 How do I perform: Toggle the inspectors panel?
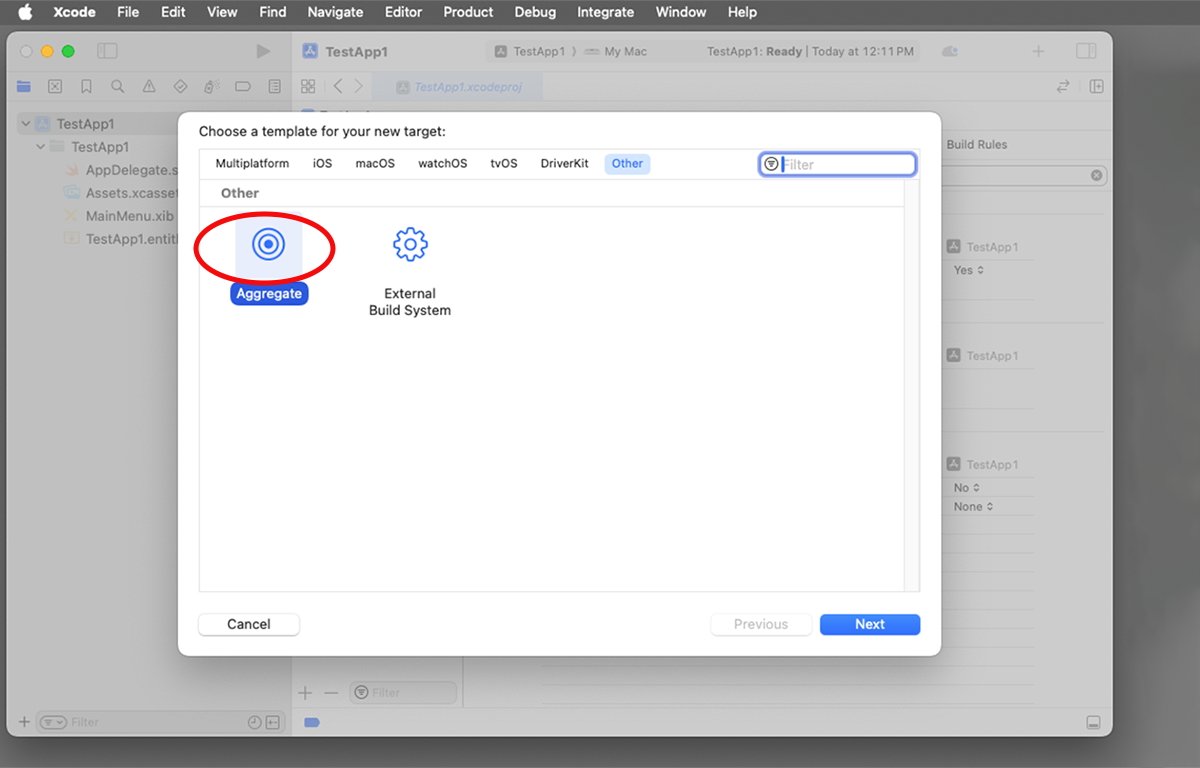coord(1086,50)
